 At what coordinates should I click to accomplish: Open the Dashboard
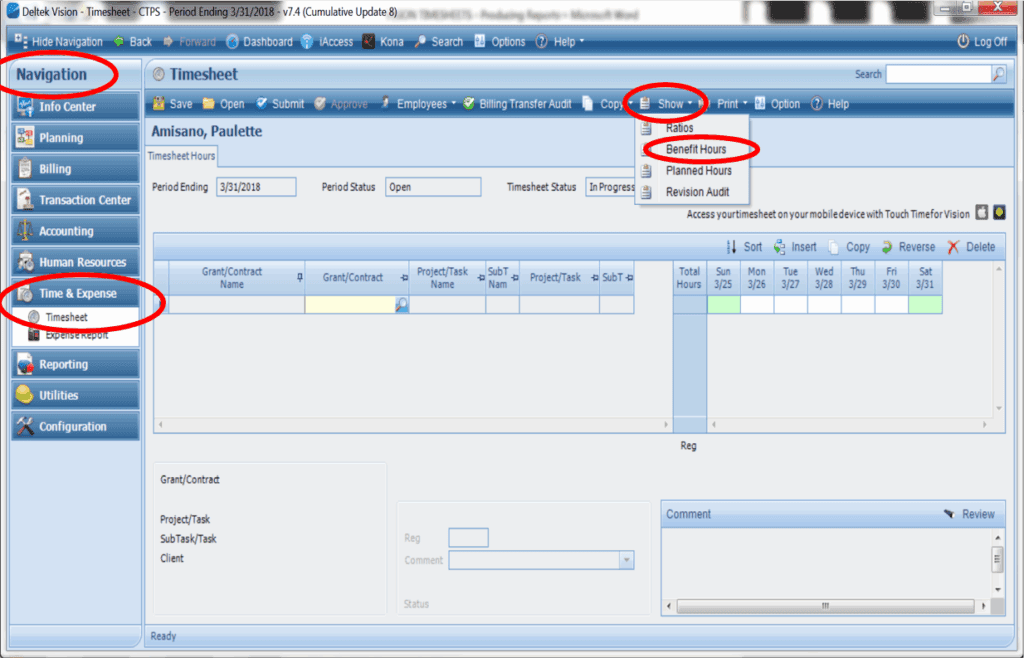[x=259, y=42]
